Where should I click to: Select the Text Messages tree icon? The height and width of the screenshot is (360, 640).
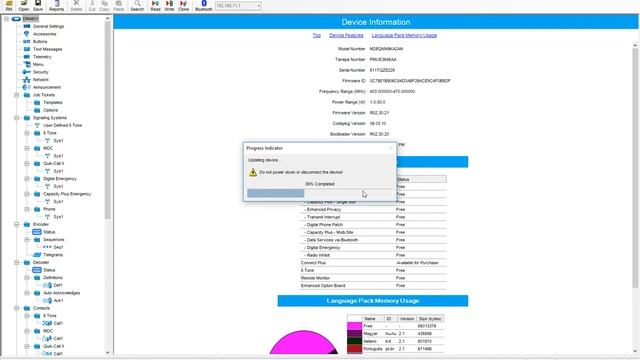tap(27, 49)
